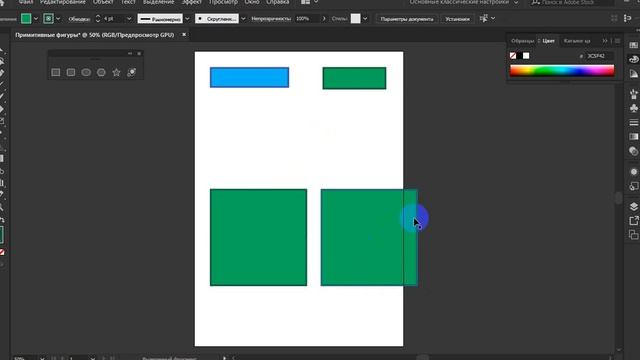The width and height of the screenshot is (640, 360).
Task: Open the Текст menu
Action: (x=128, y=2)
